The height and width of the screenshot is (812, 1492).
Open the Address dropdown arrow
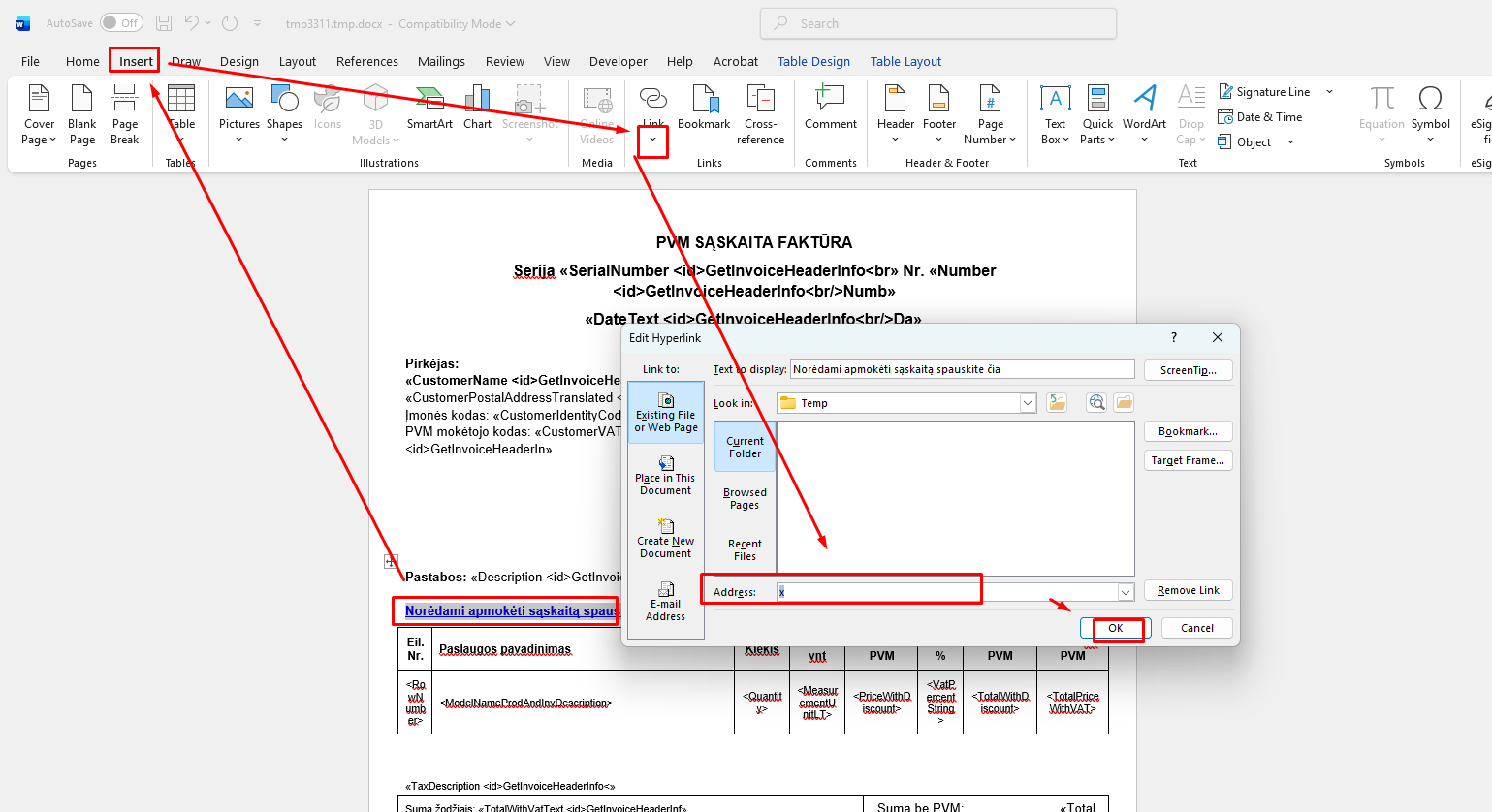pyautogui.click(x=1126, y=592)
